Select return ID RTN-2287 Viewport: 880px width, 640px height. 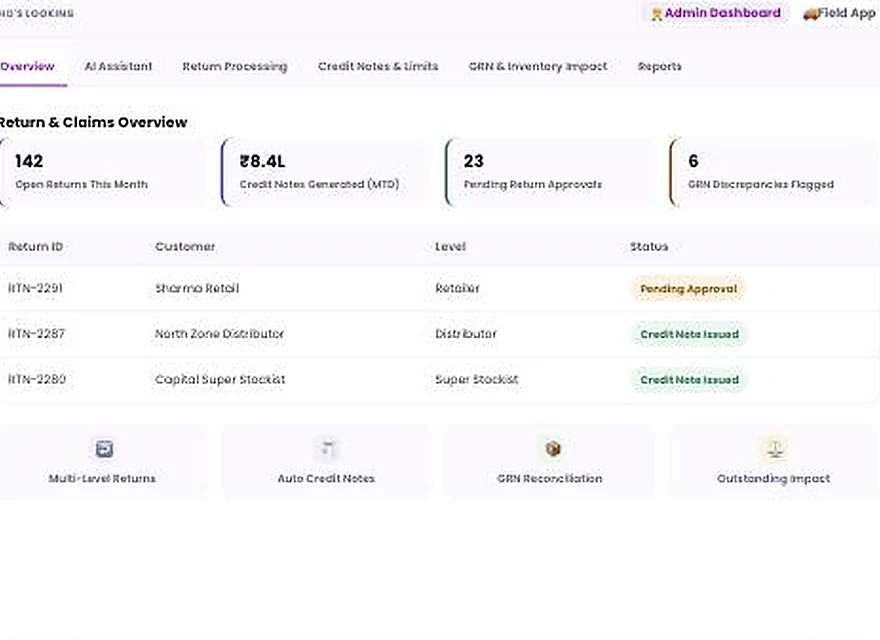pos(36,333)
